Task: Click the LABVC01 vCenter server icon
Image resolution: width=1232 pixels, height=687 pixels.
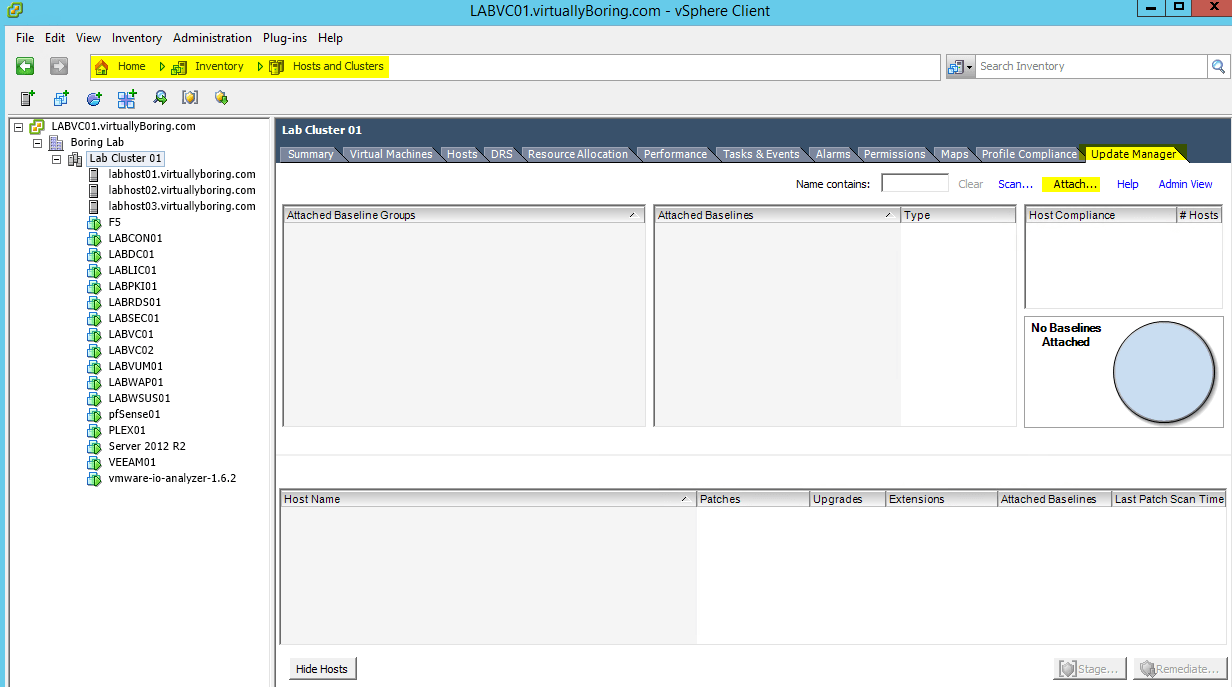Action: (37, 127)
